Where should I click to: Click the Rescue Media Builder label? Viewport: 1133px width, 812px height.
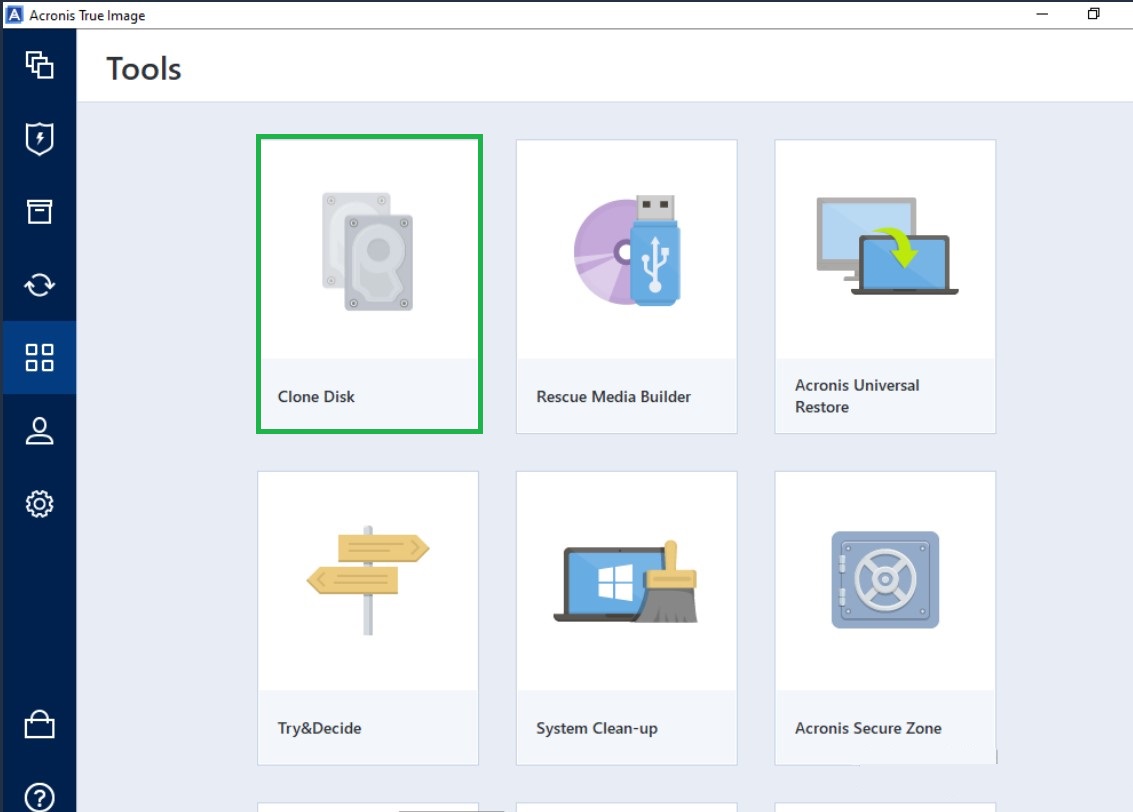coord(613,397)
